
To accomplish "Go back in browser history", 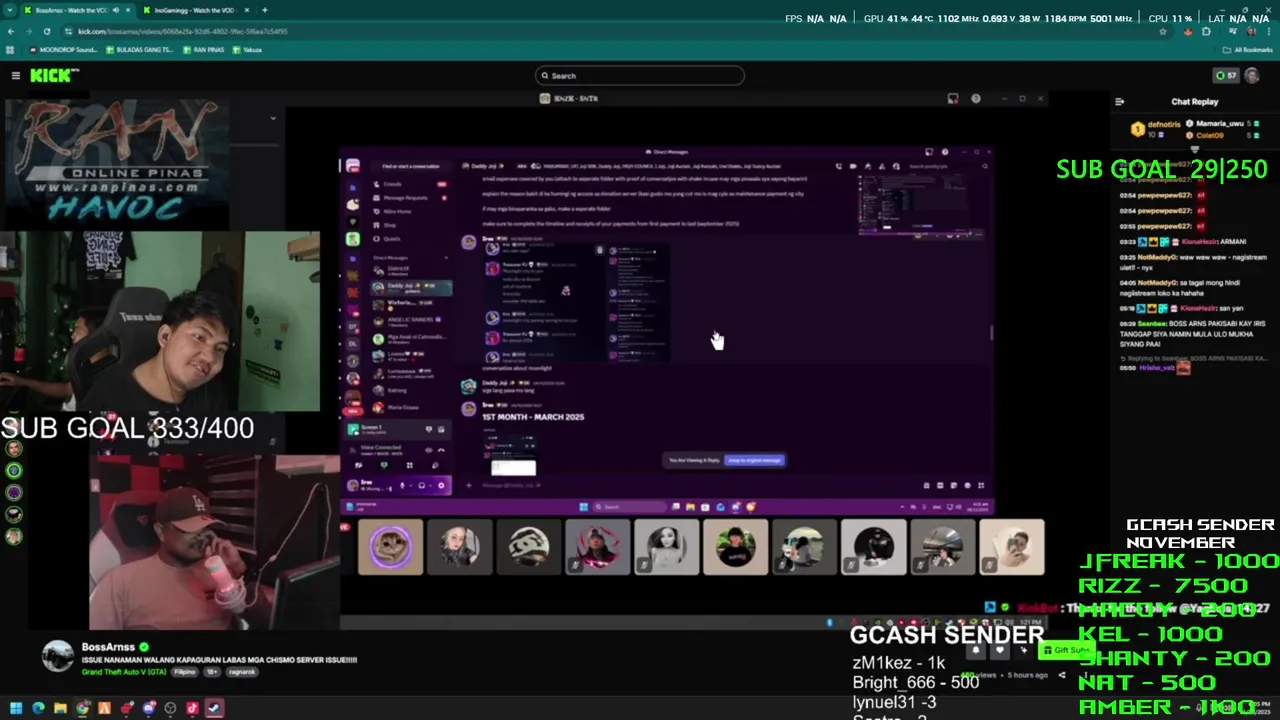I will point(11,31).
